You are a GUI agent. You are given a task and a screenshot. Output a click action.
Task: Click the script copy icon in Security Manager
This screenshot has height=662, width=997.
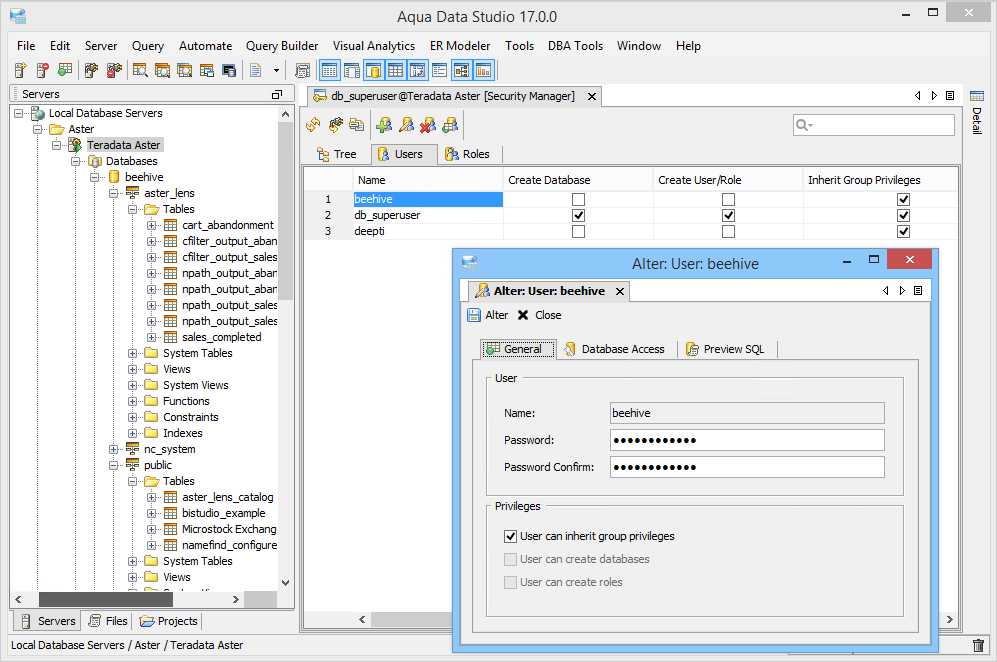click(357, 125)
